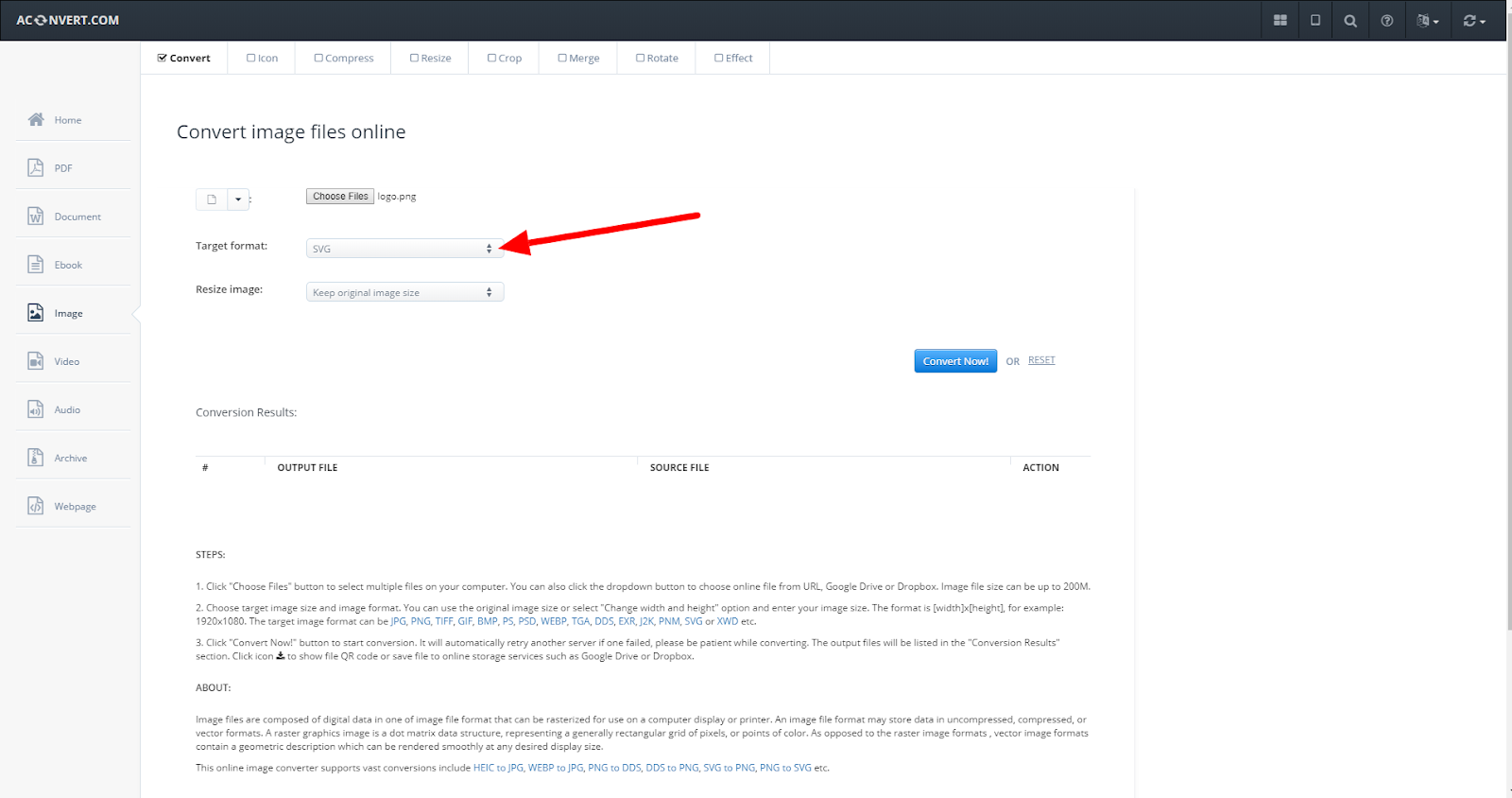
Task: Open the Webpage converter sidebar icon
Action: (x=36, y=505)
